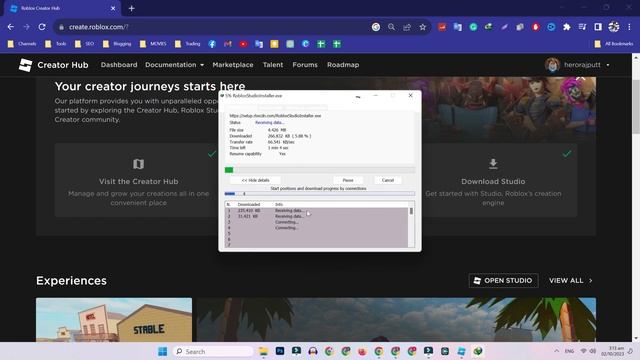Open the herorajputt profile avatar
The image size is (640, 360).
coord(552,65)
